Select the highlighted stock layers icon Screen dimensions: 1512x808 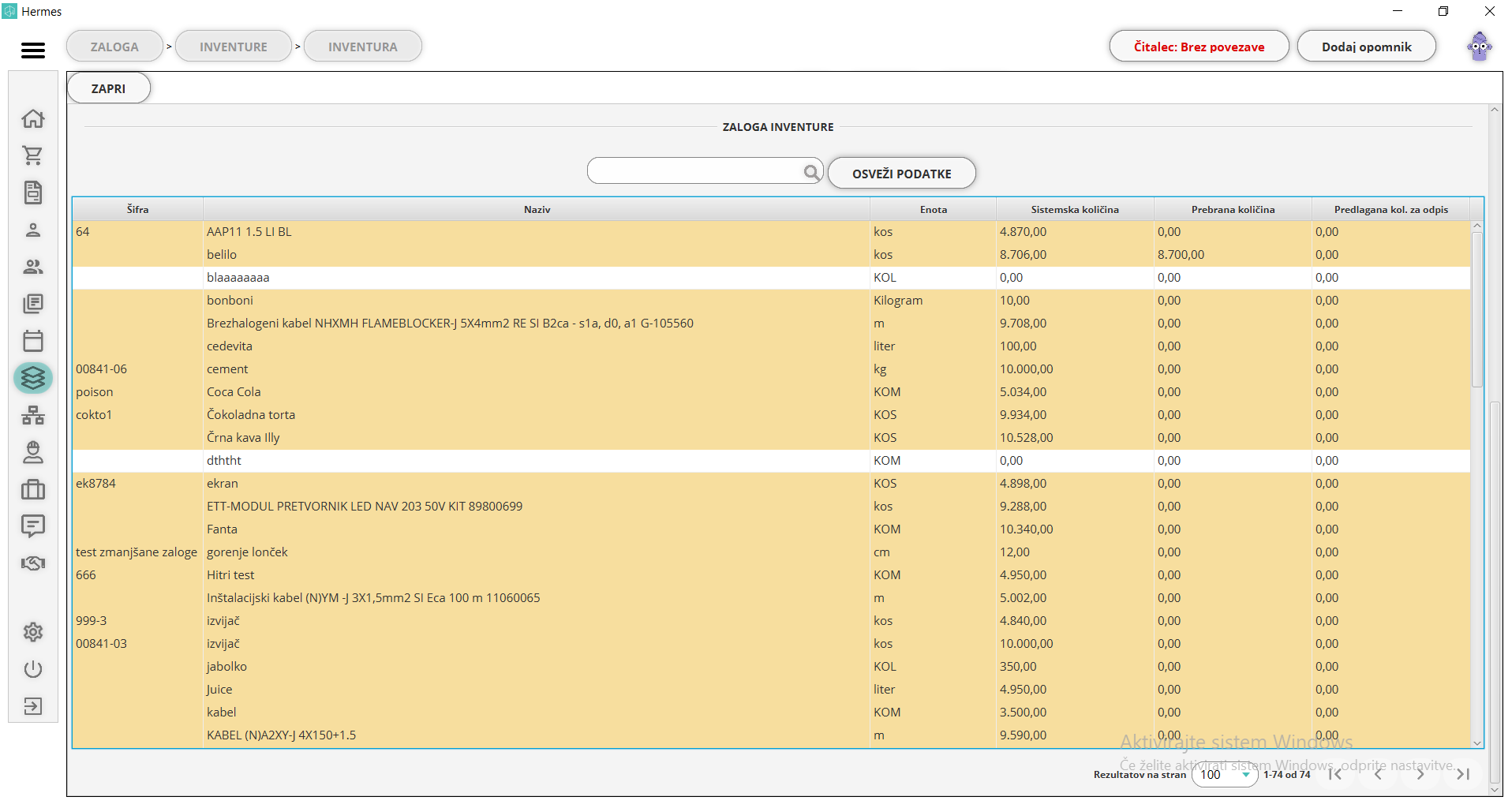[33, 378]
